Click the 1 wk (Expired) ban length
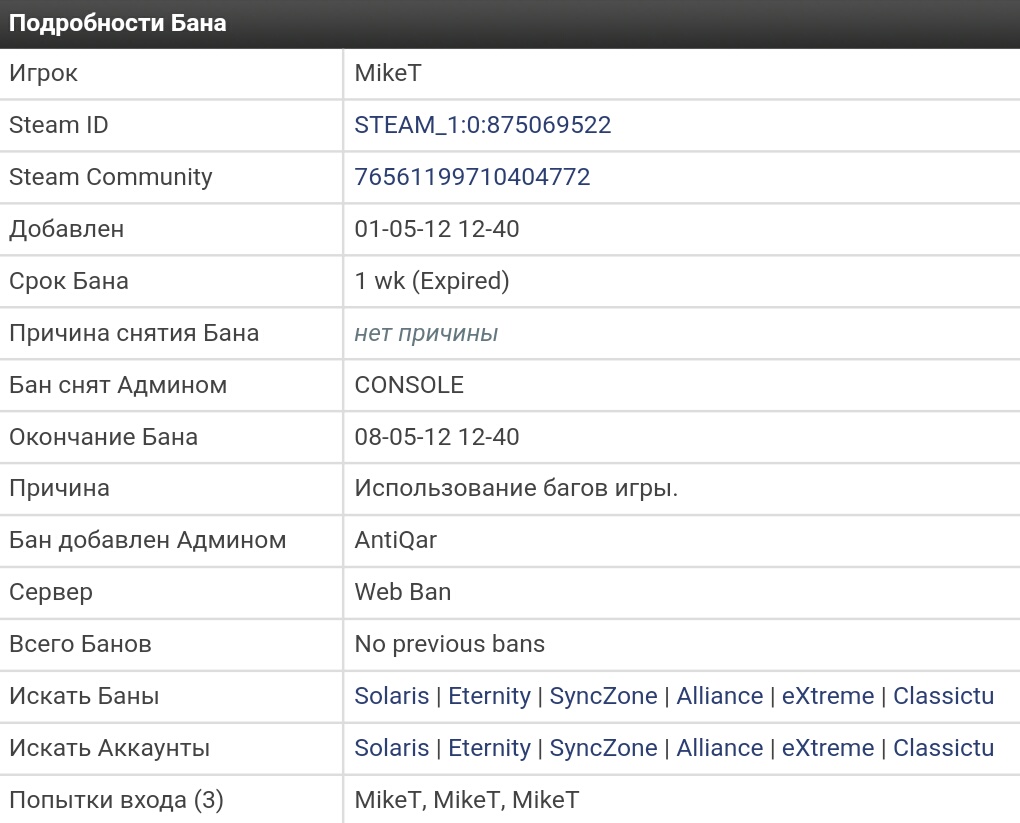This screenshot has height=823, width=1020. coord(432,281)
